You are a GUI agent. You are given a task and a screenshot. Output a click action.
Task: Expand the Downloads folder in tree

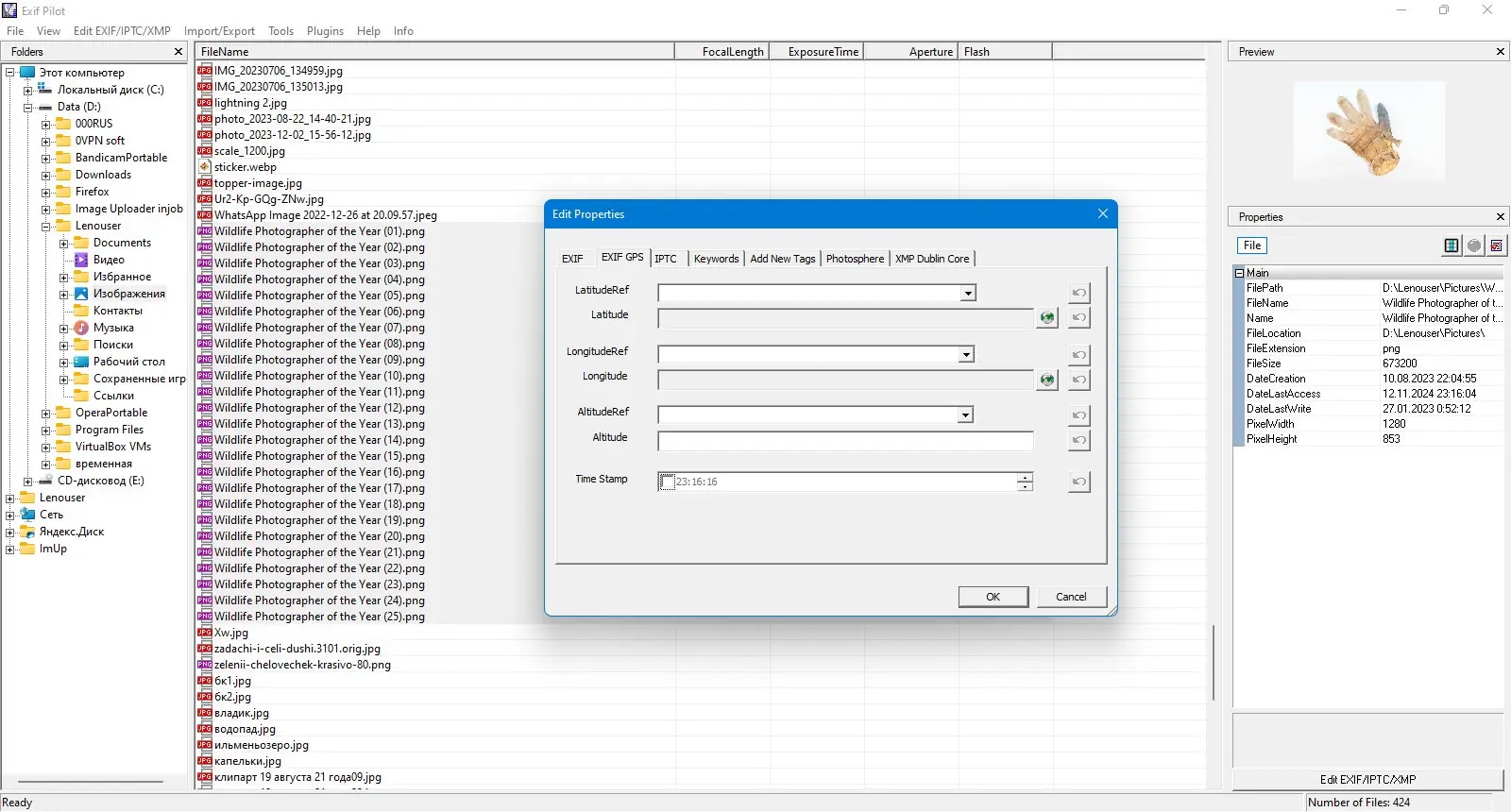[45, 175]
